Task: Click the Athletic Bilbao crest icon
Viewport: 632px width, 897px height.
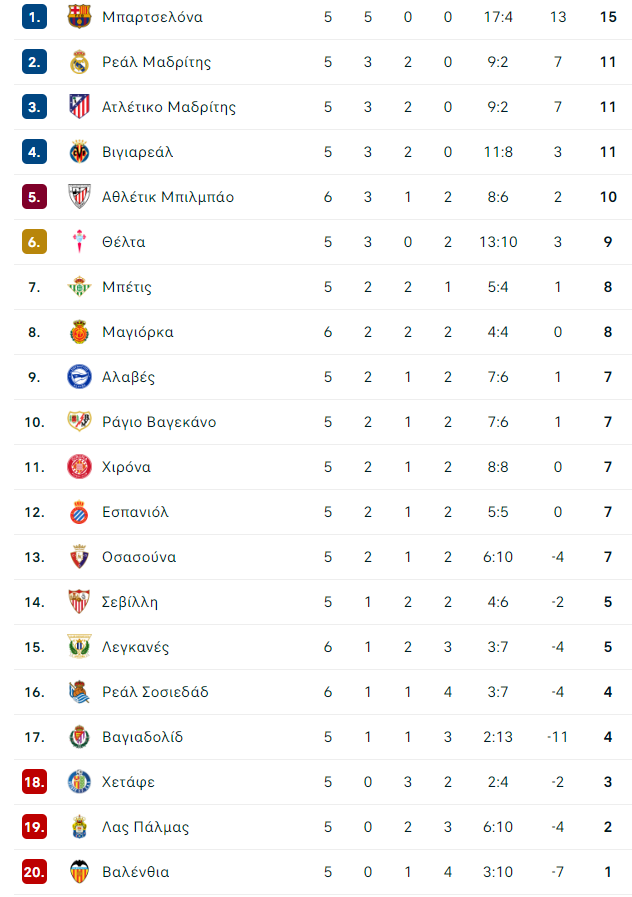Action: 79,197
